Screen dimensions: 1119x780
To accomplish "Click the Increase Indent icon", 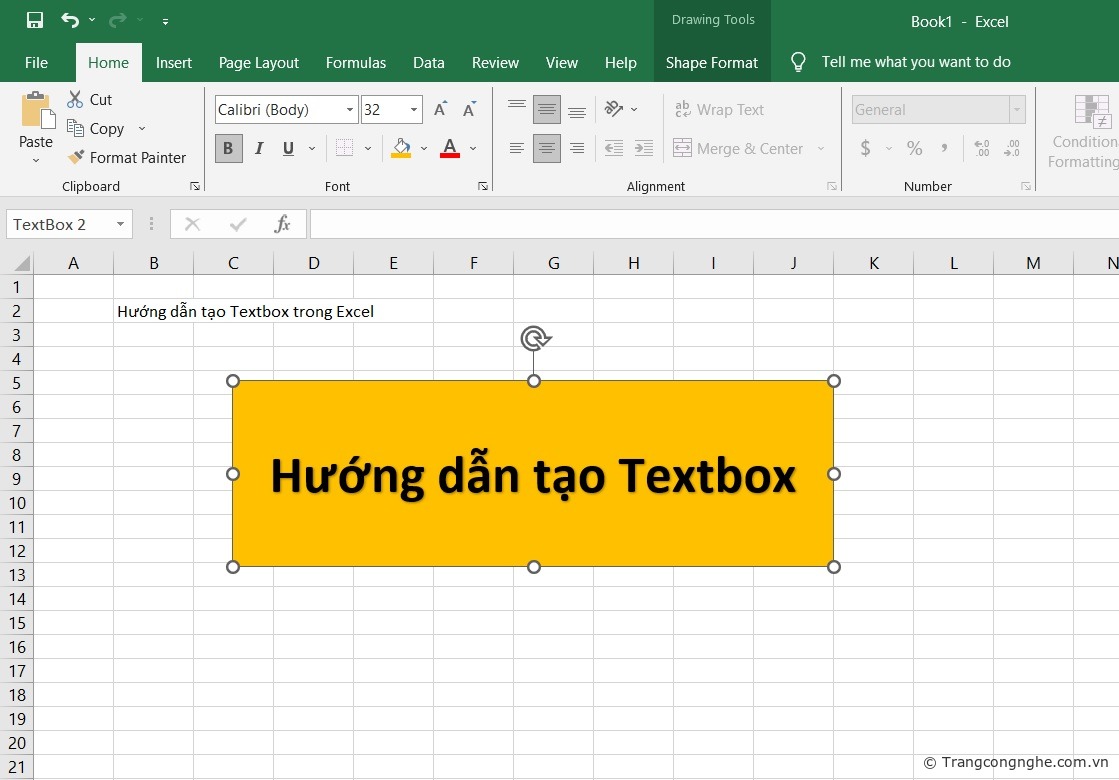I will pyautogui.click(x=644, y=148).
